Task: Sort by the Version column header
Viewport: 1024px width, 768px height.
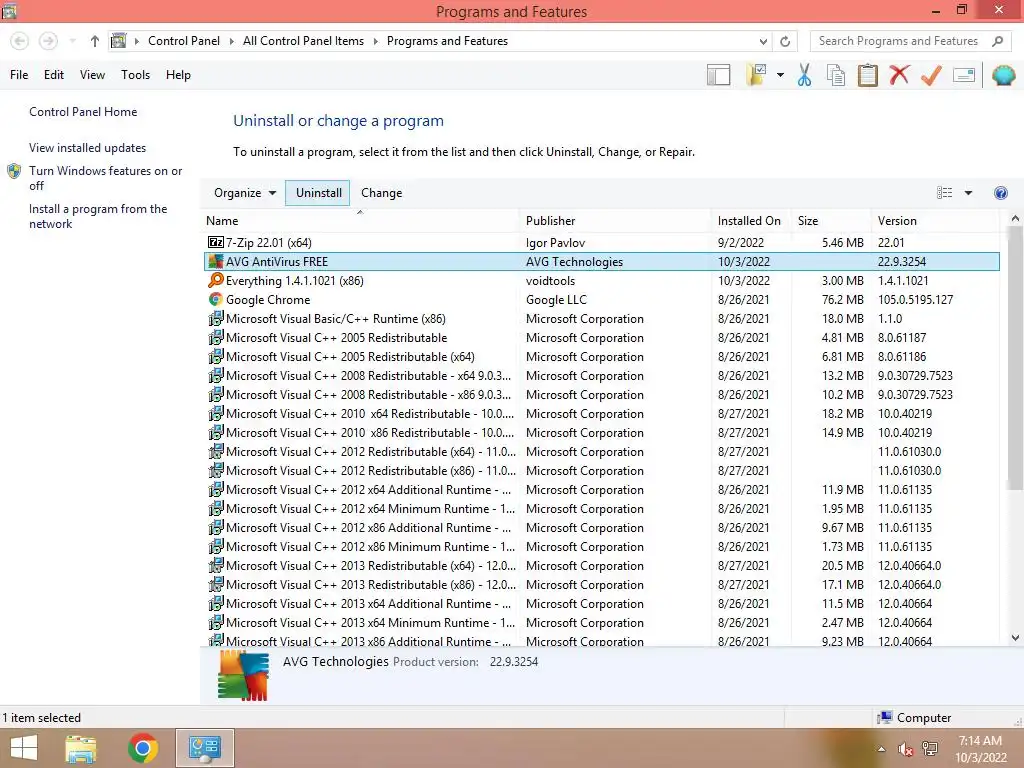Action: point(936,221)
